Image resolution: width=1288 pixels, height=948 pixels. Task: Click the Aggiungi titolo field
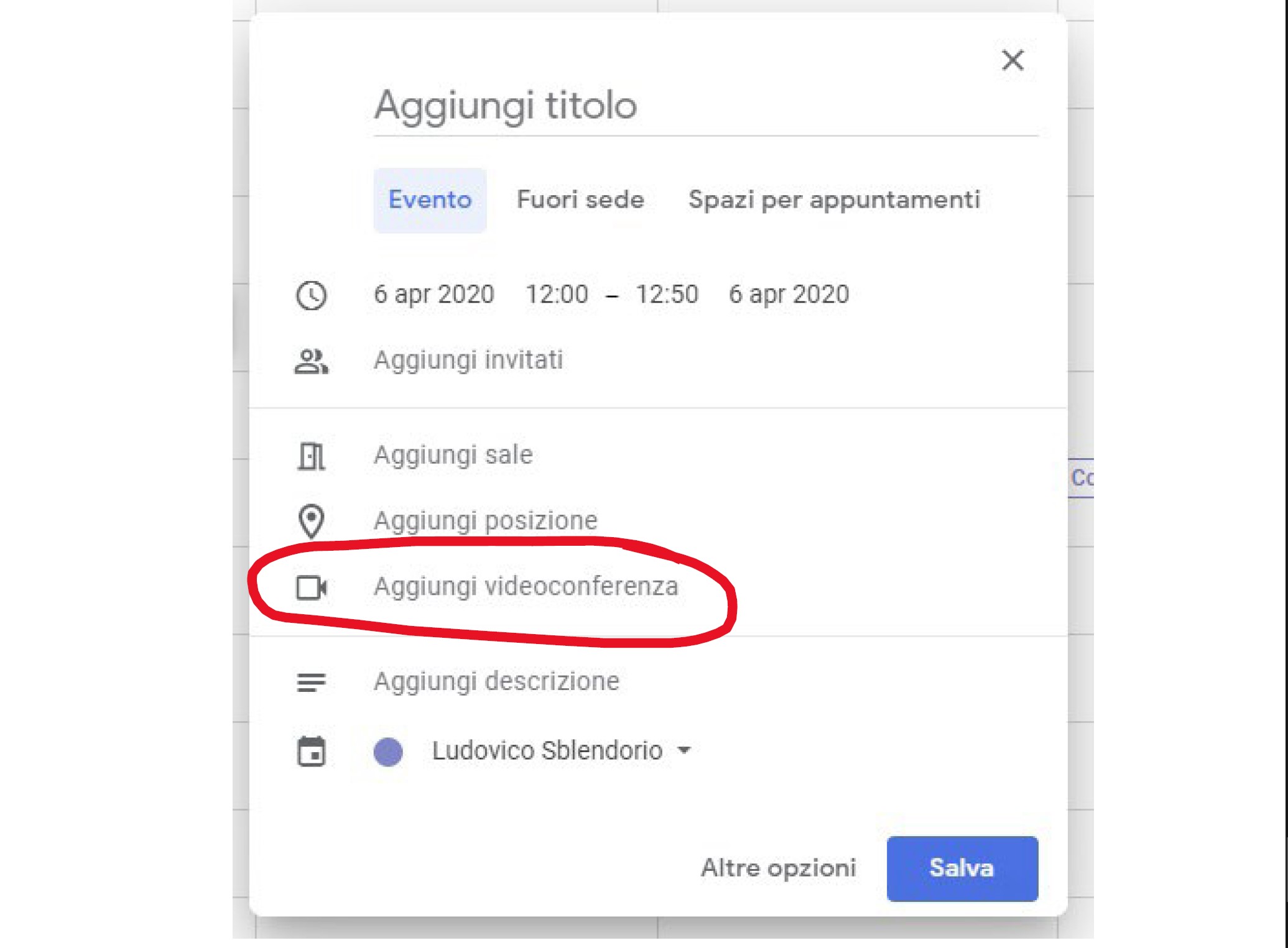click(705, 106)
